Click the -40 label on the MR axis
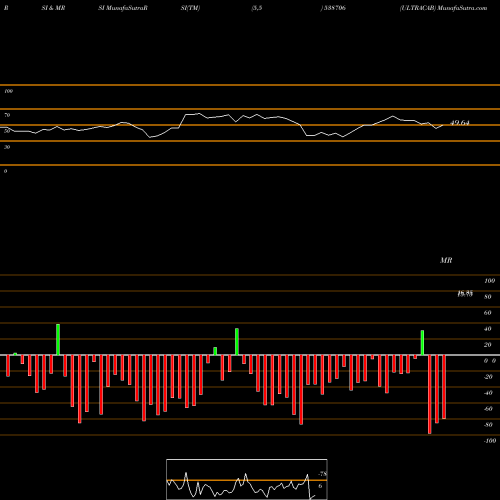This screenshot has height=500, width=500. (488, 393)
